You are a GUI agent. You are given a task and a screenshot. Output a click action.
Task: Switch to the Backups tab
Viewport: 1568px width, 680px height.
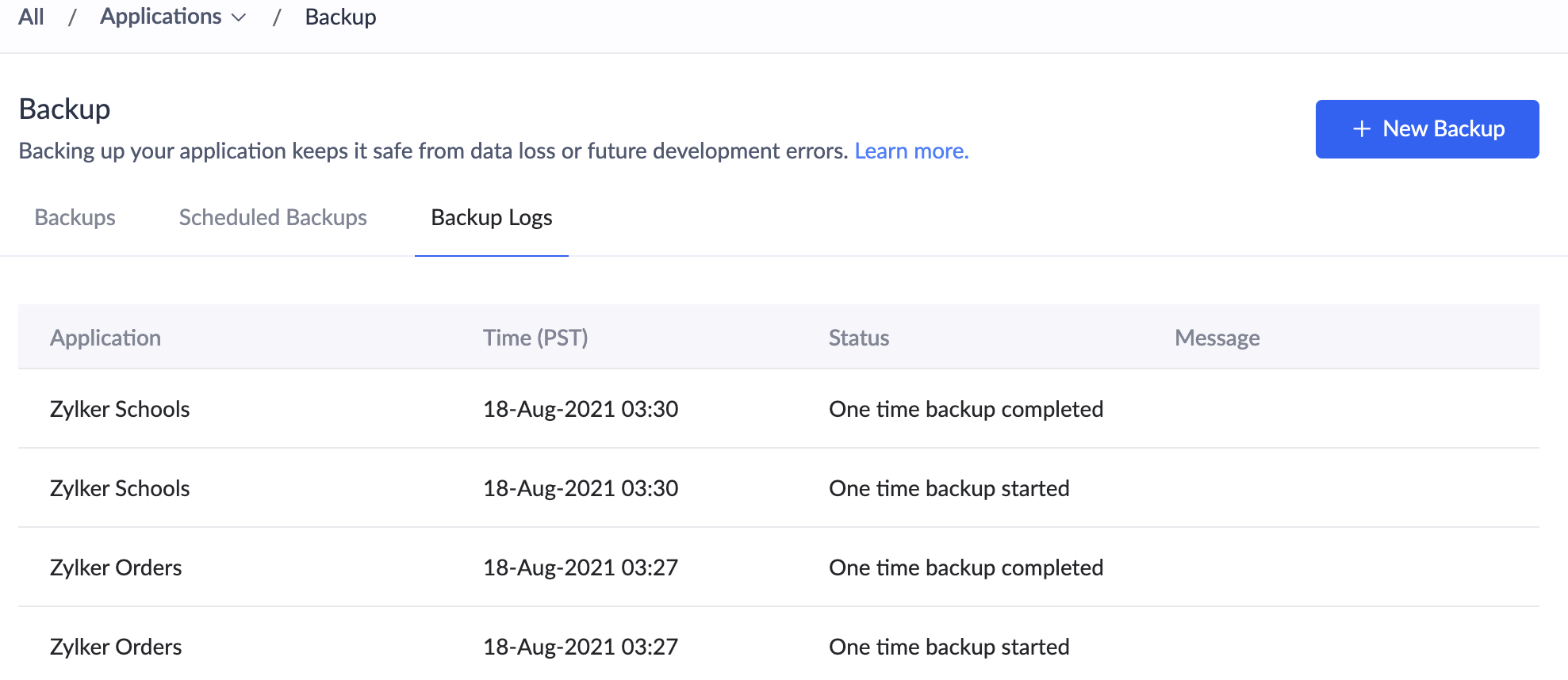[75, 217]
